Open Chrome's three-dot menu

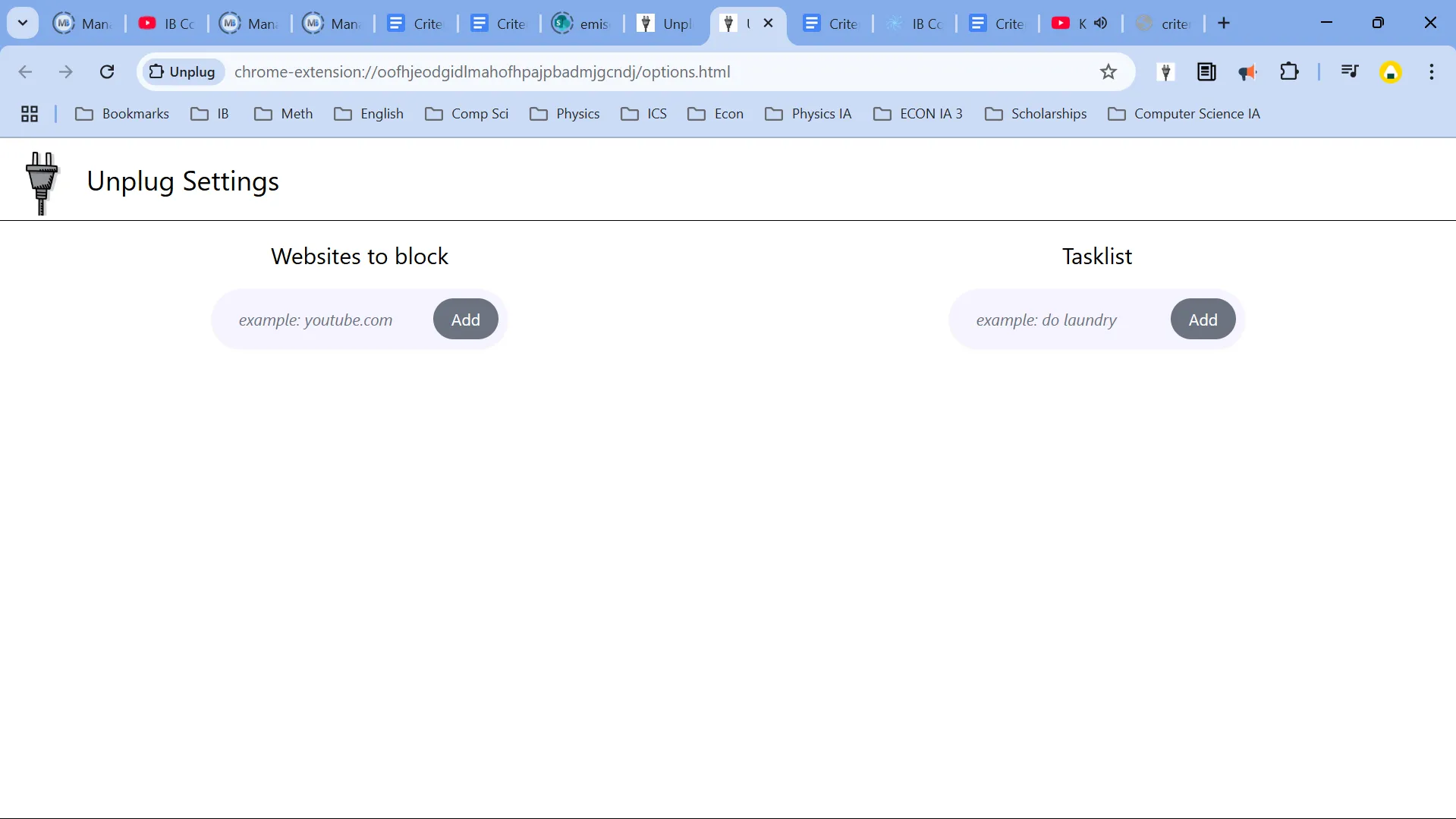pos(1432,72)
